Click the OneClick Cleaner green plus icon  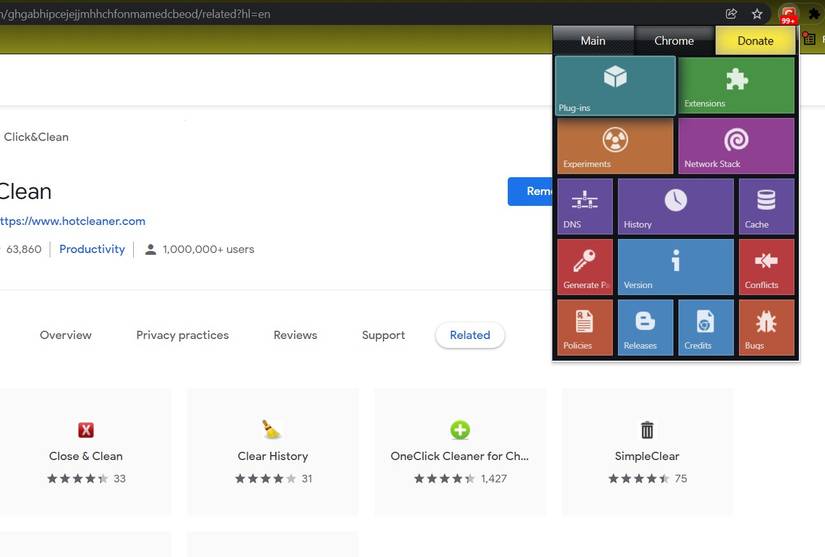(x=460, y=430)
